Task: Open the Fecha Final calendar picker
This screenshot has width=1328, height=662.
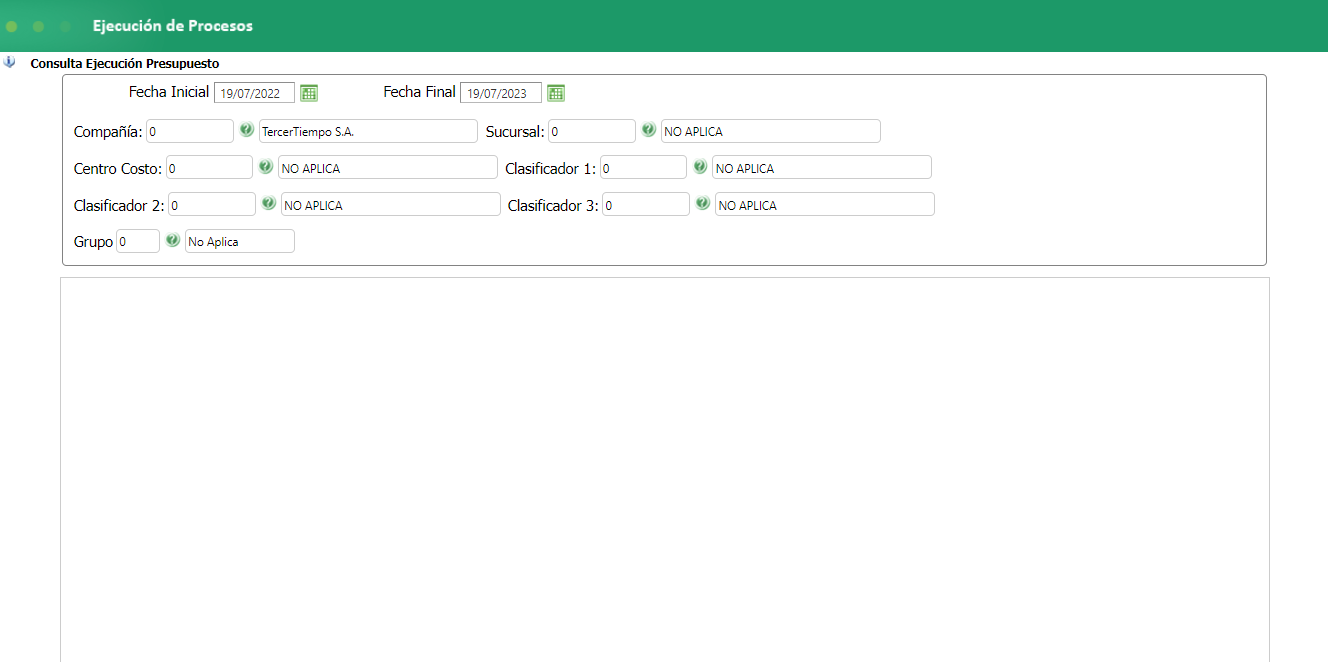Action: [556, 93]
